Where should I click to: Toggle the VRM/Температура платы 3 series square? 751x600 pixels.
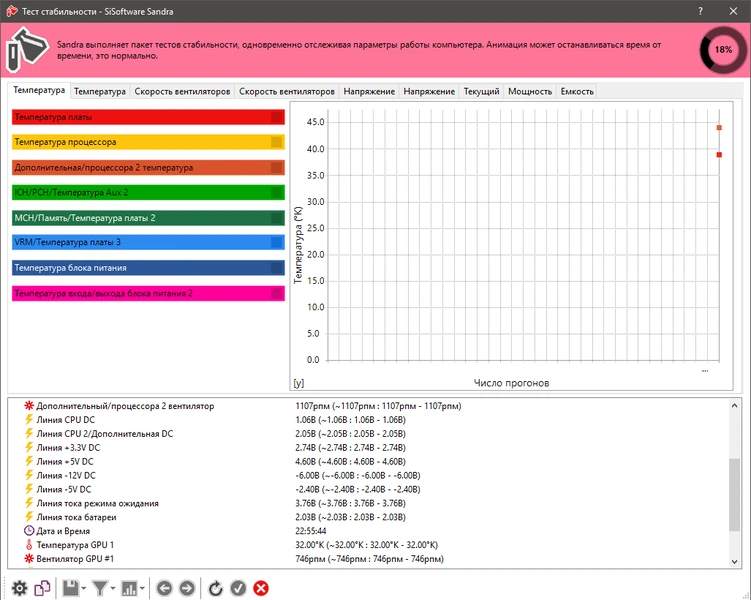point(277,242)
